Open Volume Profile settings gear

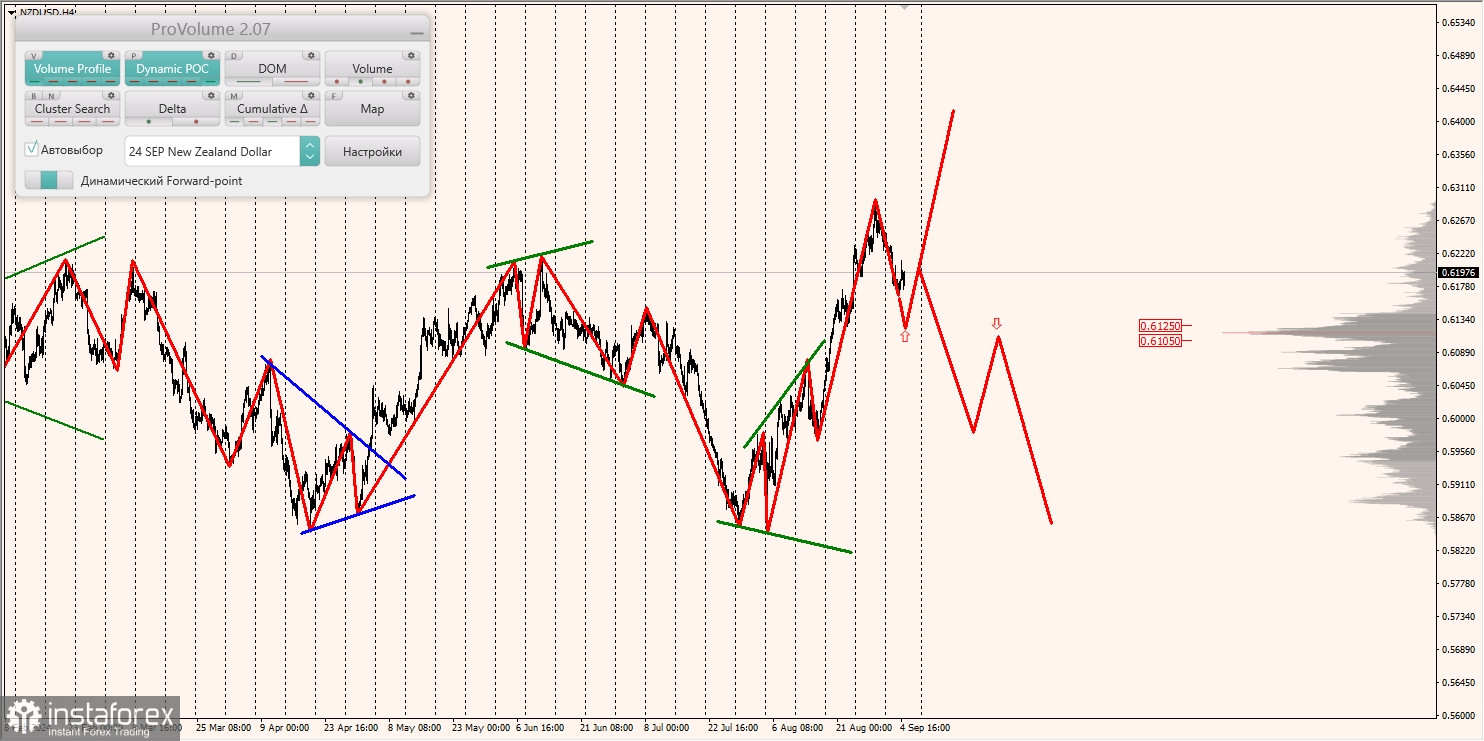coord(111,55)
